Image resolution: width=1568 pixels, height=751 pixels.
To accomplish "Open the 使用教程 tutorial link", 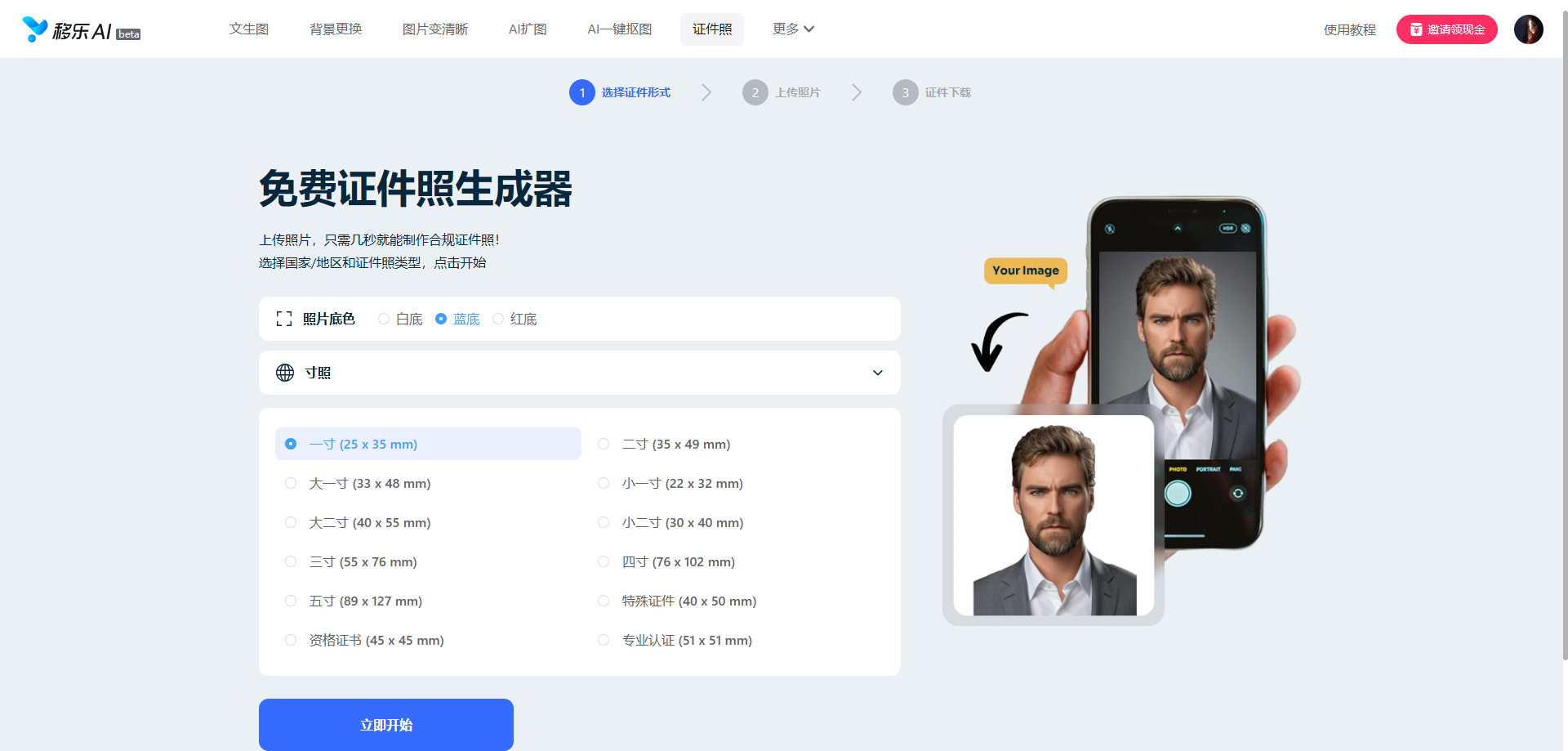I will tap(1349, 30).
